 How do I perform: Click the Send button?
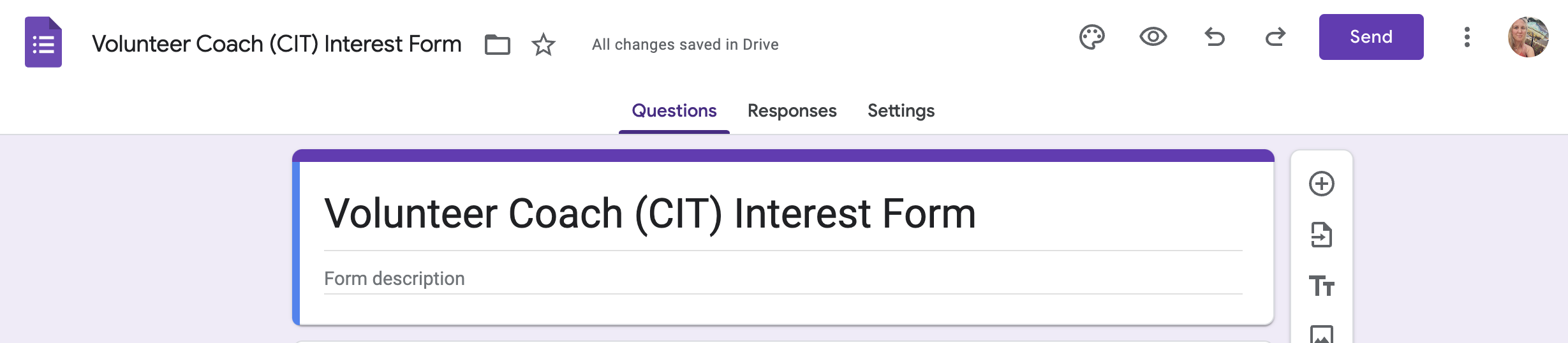pyautogui.click(x=1372, y=37)
